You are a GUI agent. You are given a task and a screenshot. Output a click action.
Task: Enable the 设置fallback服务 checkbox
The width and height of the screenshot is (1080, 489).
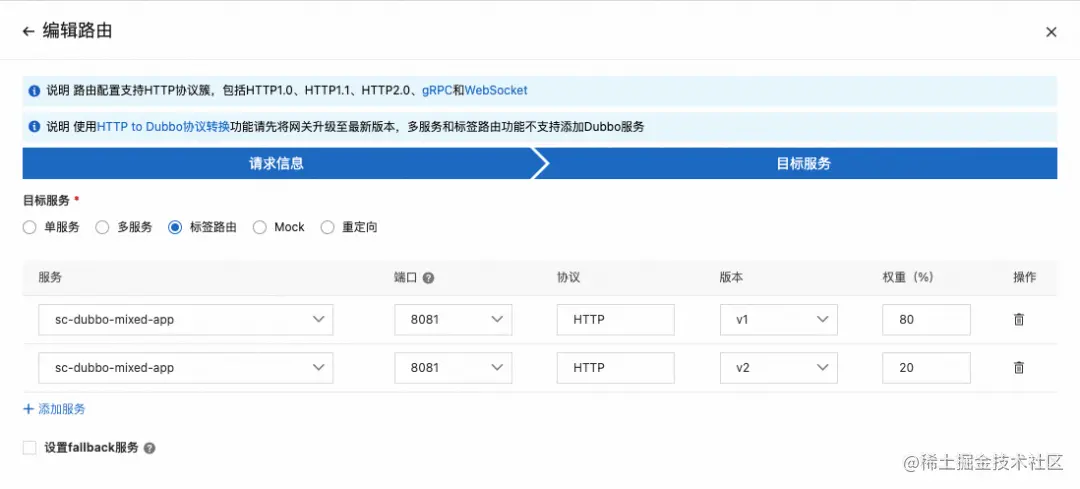pos(30,448)
